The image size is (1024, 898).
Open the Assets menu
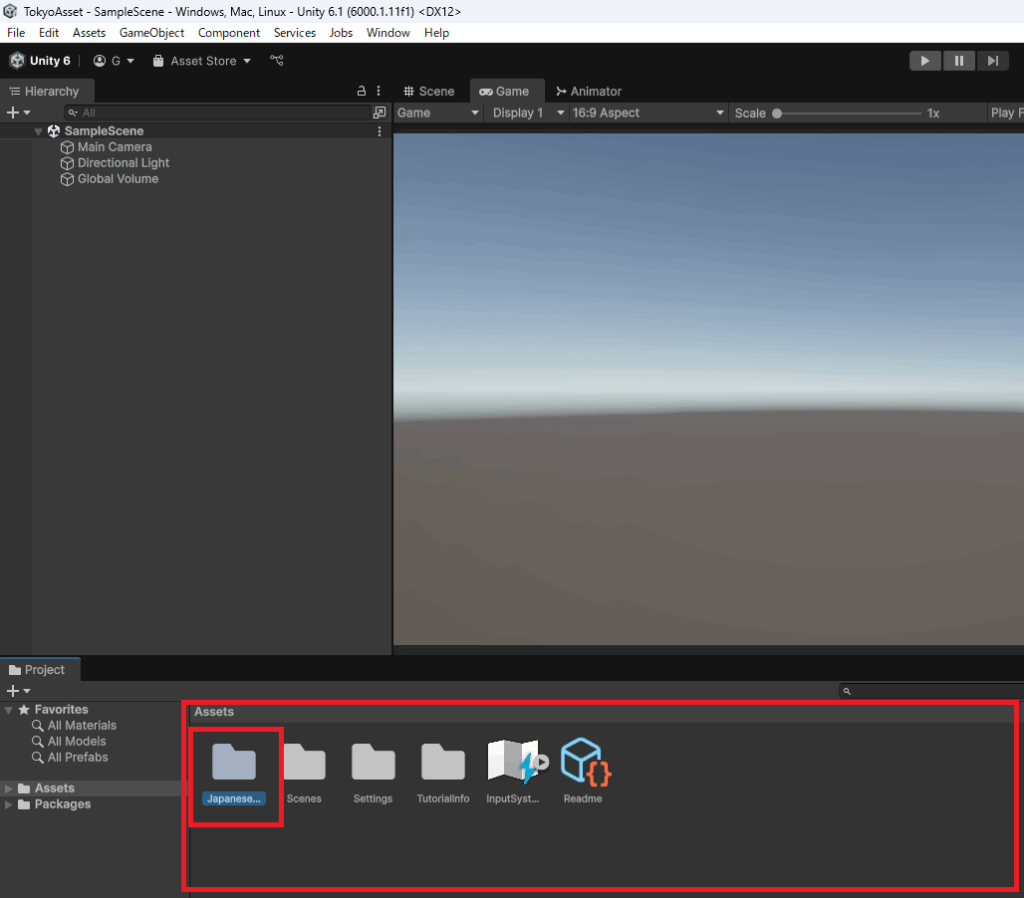[x=89, y=33]
